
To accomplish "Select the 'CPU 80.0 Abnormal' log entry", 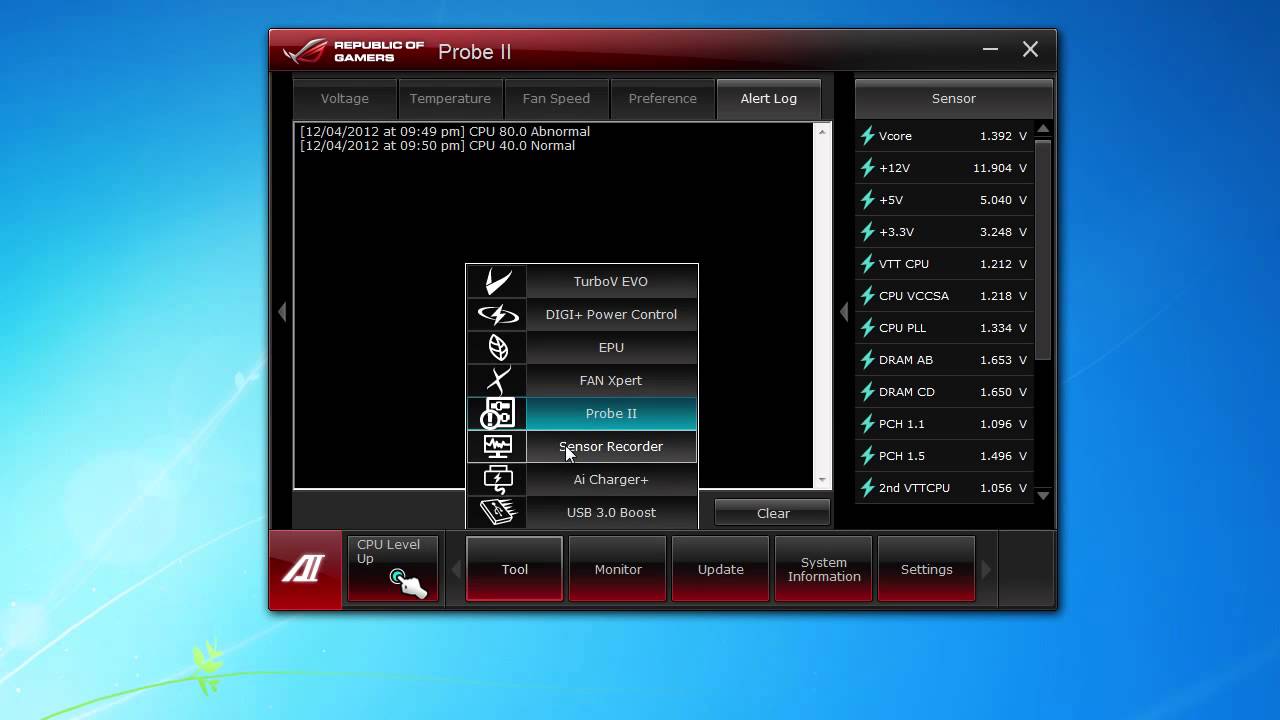I will coord(445,132).
